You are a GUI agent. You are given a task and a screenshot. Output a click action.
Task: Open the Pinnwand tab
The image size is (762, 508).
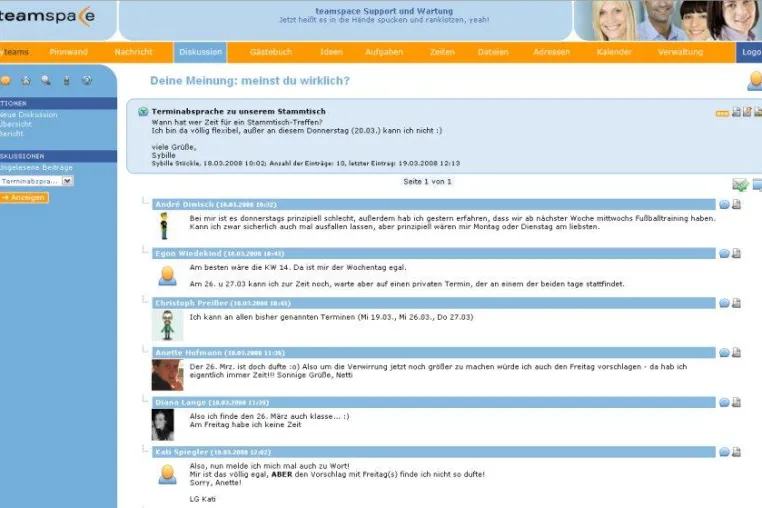tap(69, 52)
